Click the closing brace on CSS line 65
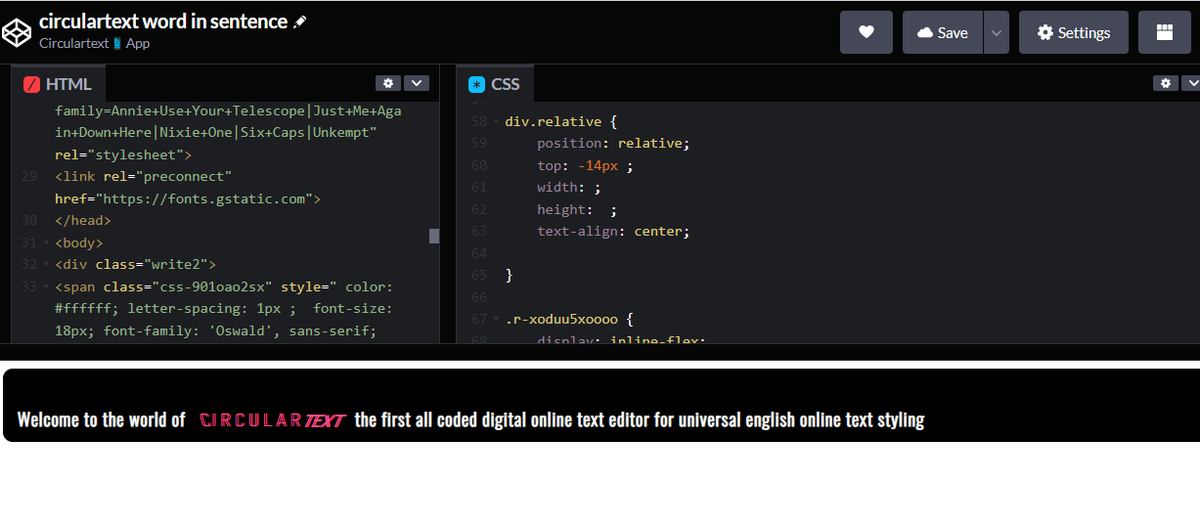This screenshot has width=1200, height=527. pyautogui.click(x=509, y=275)
